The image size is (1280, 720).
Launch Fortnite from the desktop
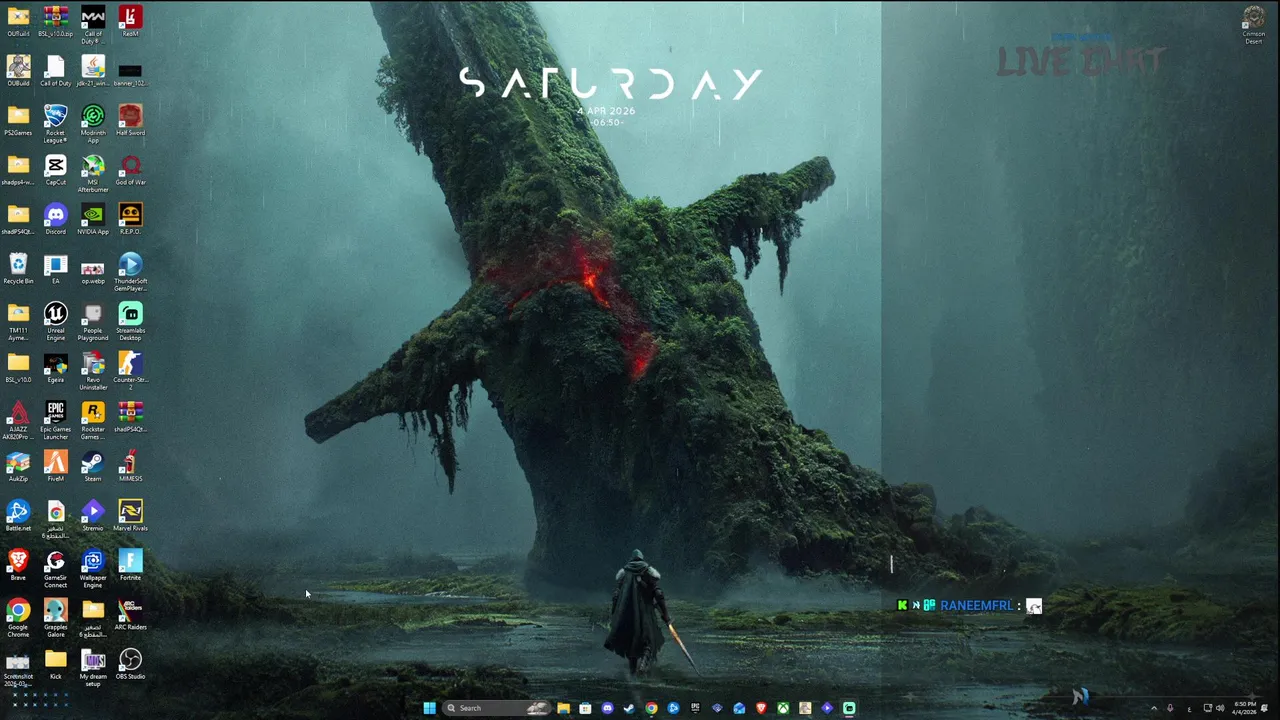tap(130, 566)
